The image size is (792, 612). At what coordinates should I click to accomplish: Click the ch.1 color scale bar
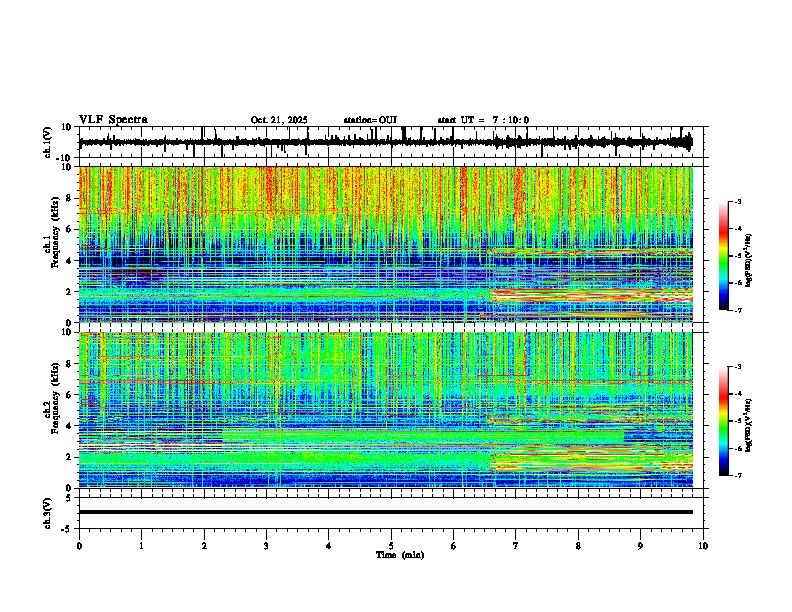(x=724, y=256)
